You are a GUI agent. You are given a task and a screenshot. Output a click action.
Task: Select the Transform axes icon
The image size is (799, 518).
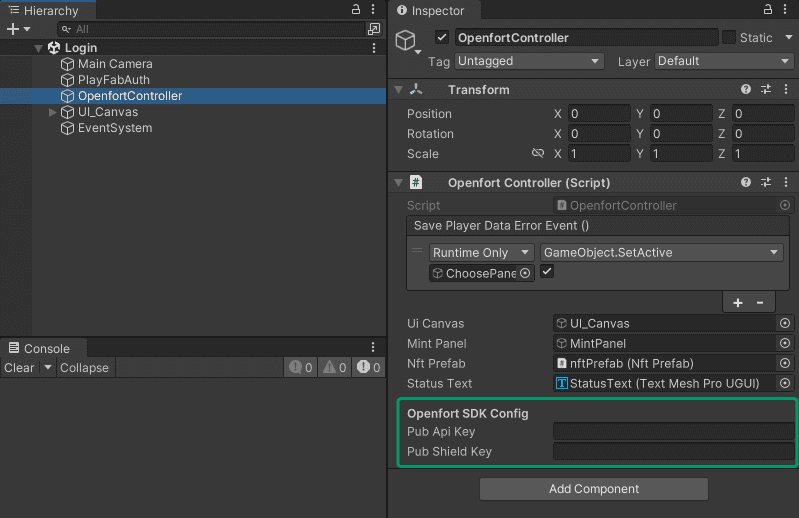[x=416, y=90]
